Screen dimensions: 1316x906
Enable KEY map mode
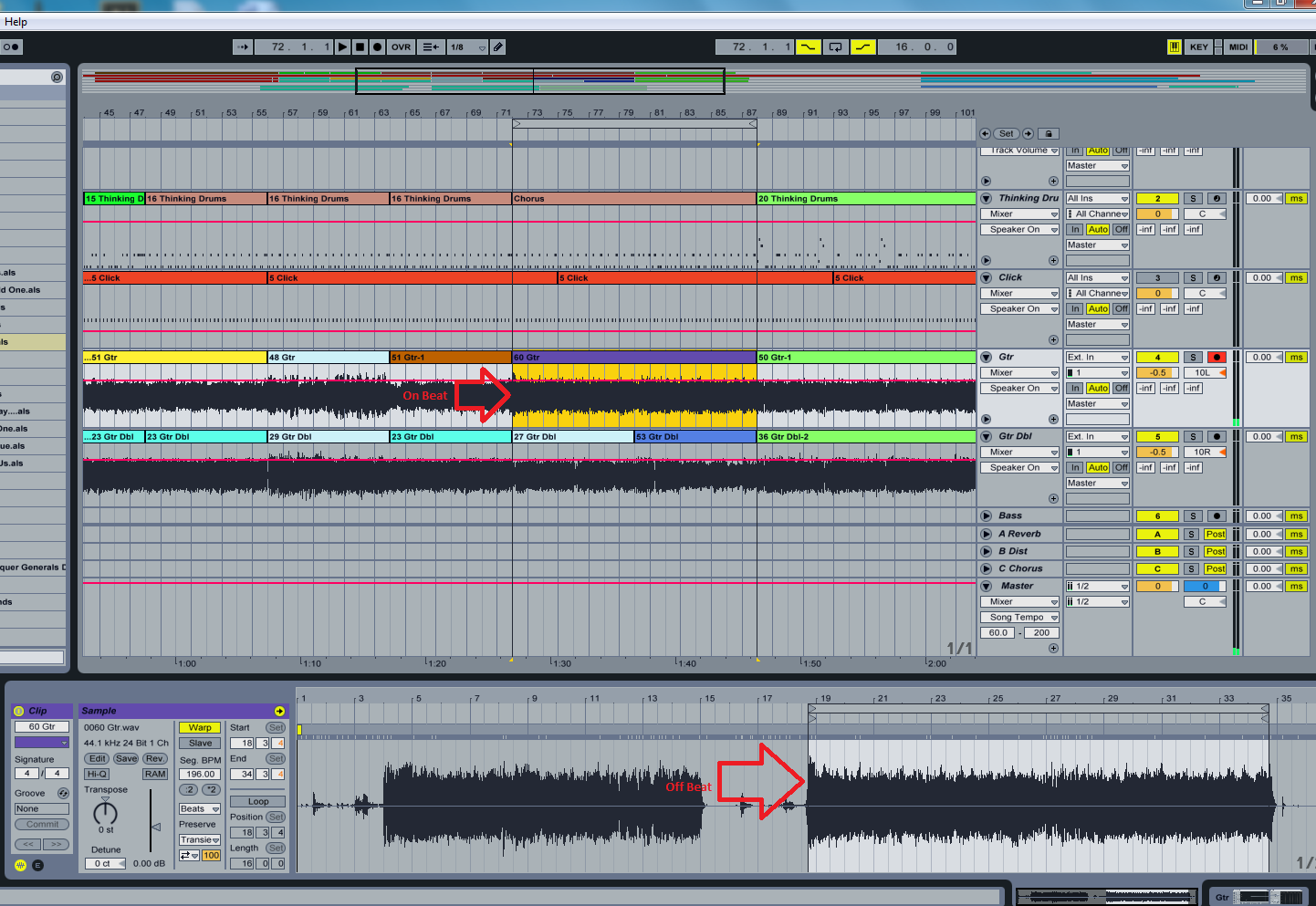coord(1199,47)
